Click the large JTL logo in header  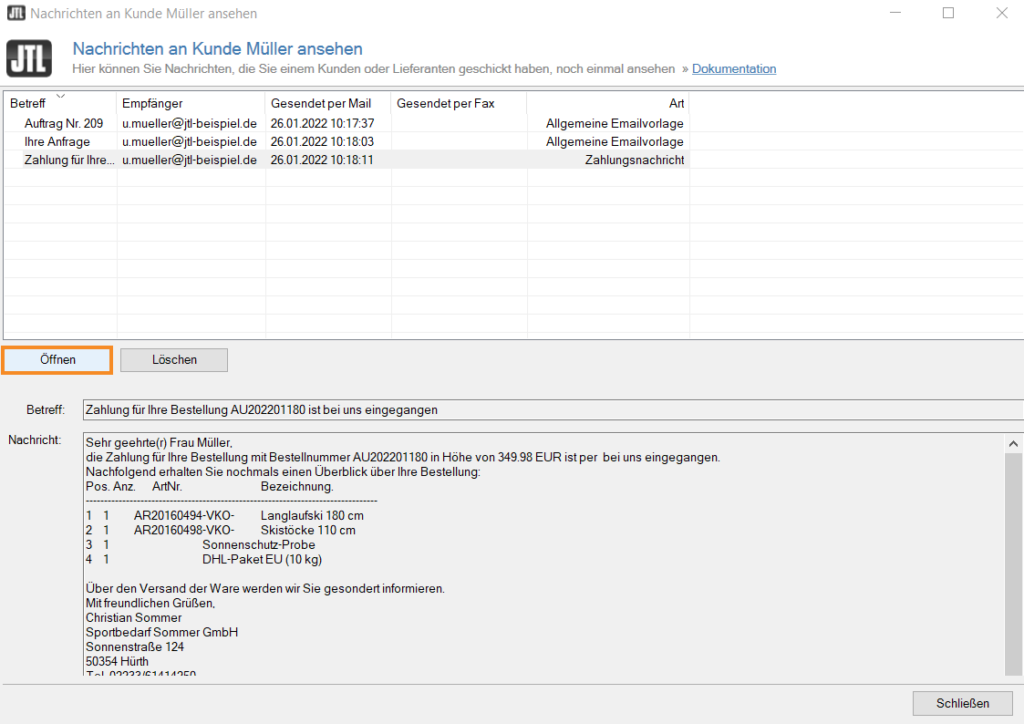30,58
